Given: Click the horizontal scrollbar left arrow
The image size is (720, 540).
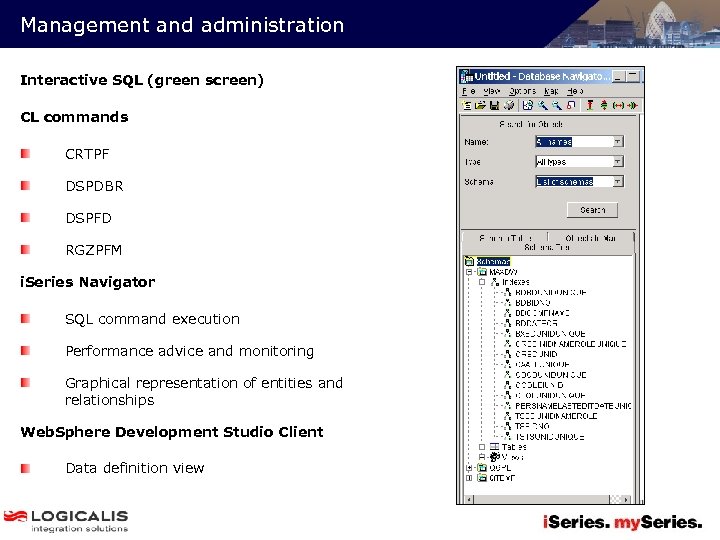Looking at the screenshot, I should pyautogui.click(x=469, y=499).
